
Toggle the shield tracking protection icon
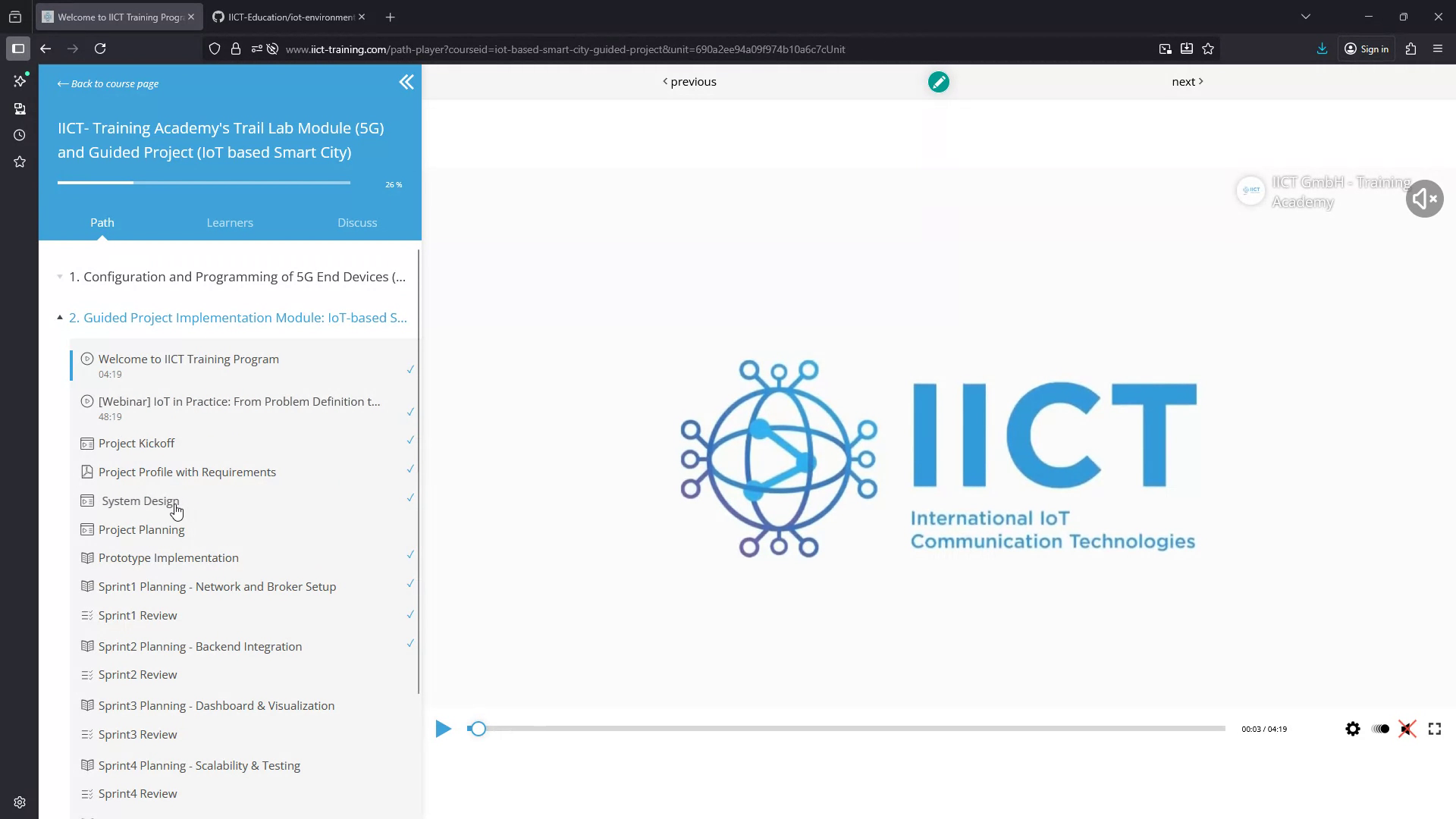[215, 49]
